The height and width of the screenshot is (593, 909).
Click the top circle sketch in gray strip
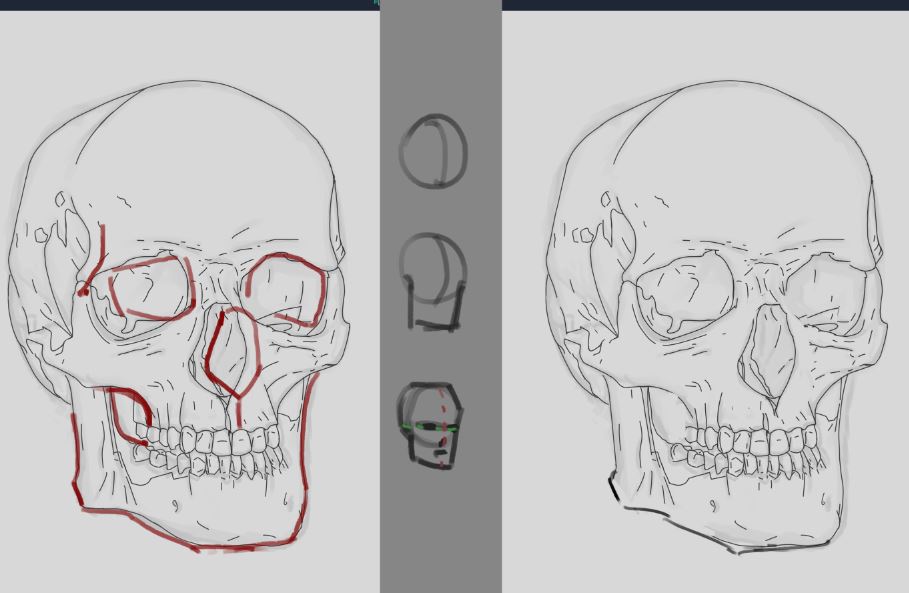point(434,152)
